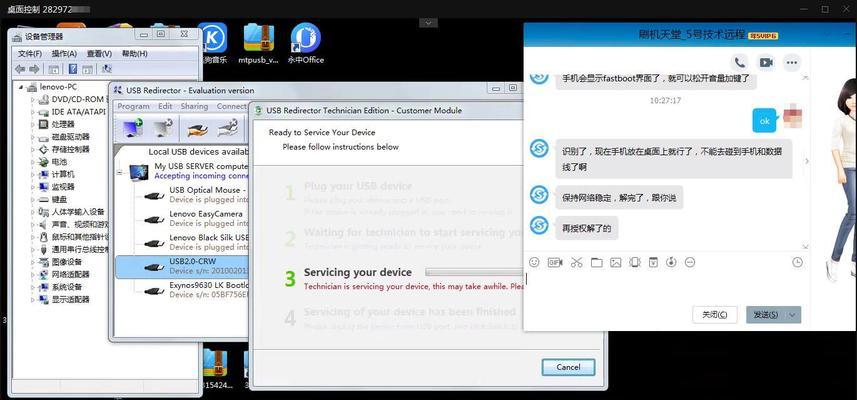Open the Edit menu in USB Redirector
This screenshot has height=400, width=857.
click(165, 106)
